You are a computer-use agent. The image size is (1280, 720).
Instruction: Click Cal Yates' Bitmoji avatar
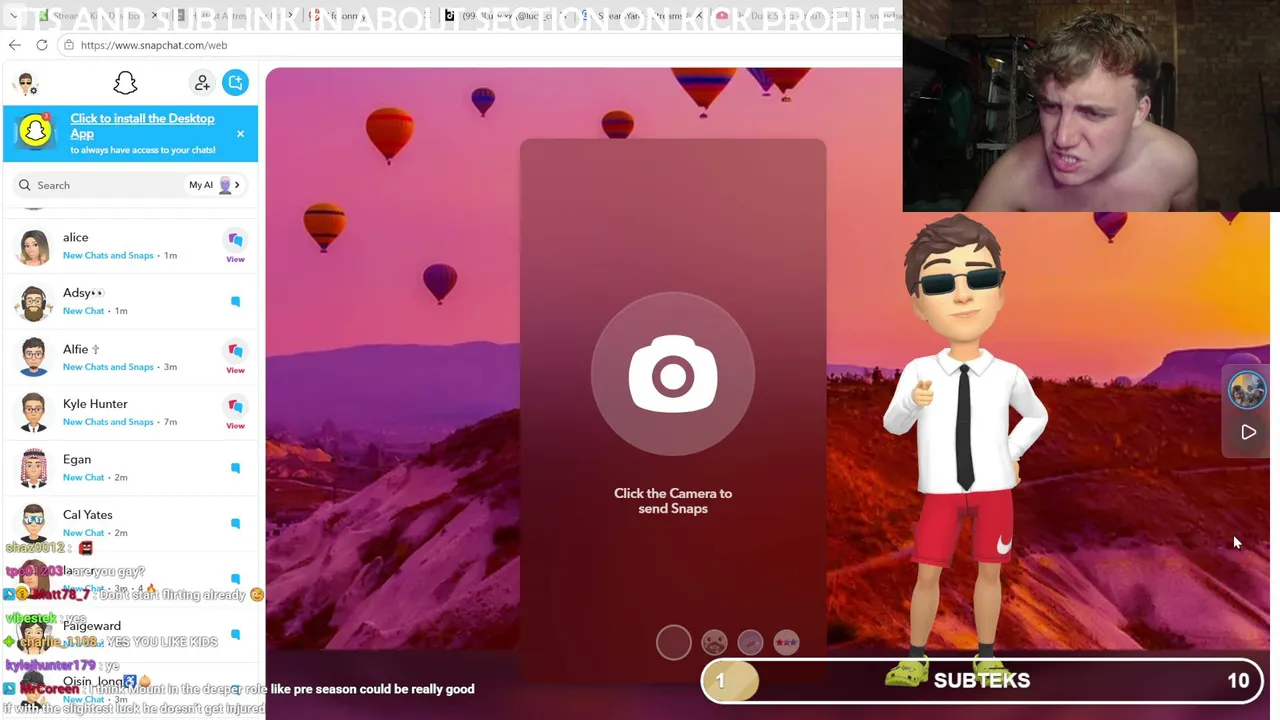coord(34,523)
